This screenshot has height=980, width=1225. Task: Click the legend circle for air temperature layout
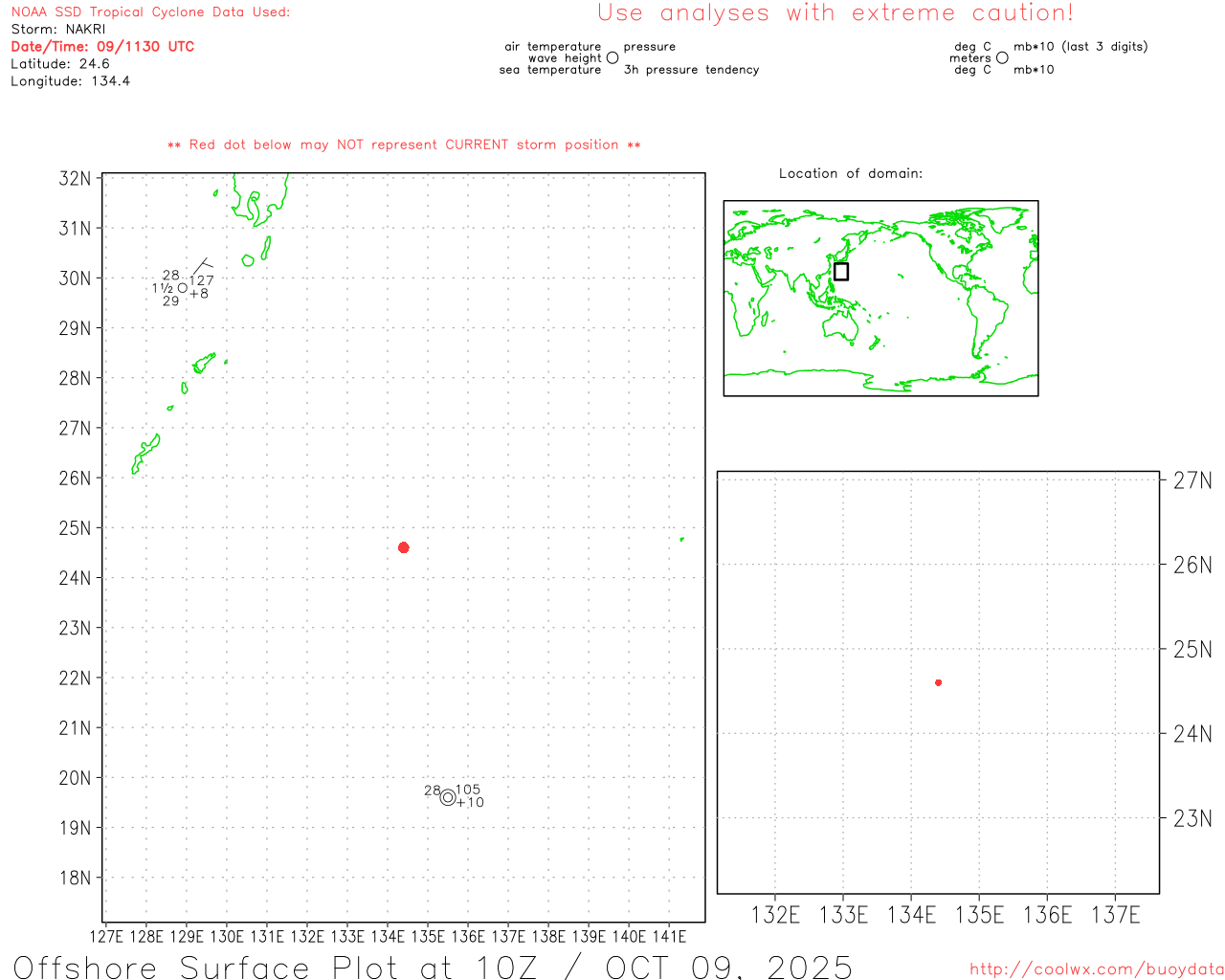point(612,57)
